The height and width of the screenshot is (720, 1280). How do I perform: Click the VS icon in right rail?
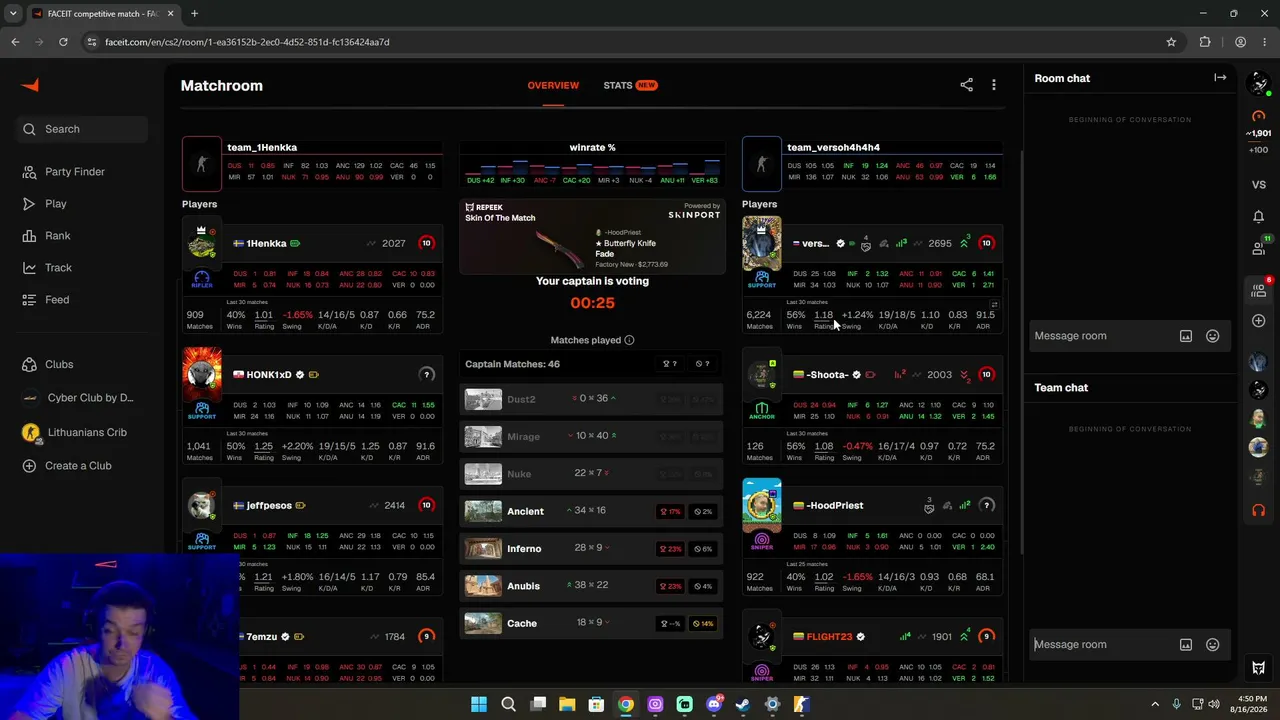pos(1259,185)
